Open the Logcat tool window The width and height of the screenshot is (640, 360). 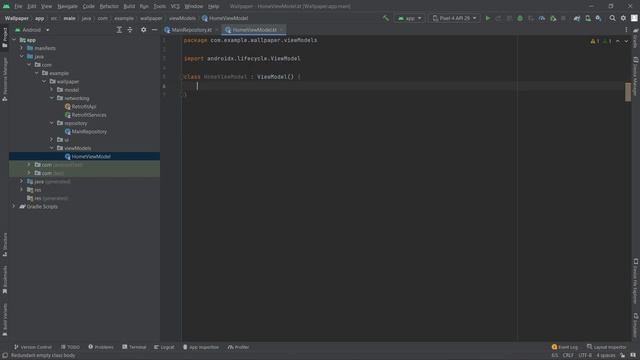[x=164, y=347]
